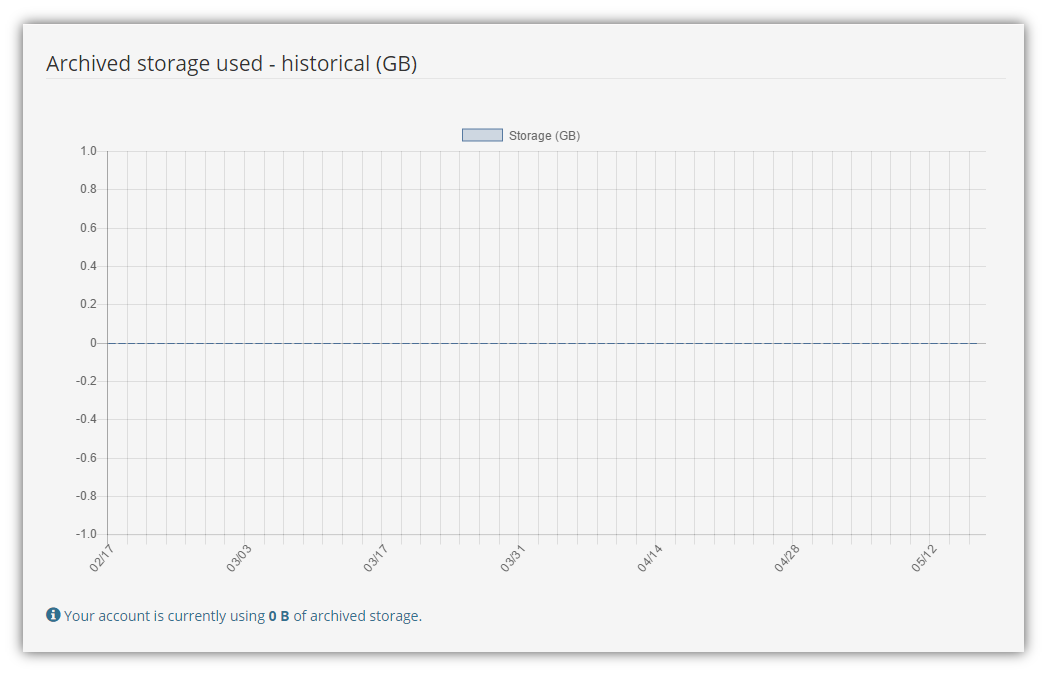Click the currently using archived storage message
The width and height of the screenshot is (1051, 678).
pos(242,616)
